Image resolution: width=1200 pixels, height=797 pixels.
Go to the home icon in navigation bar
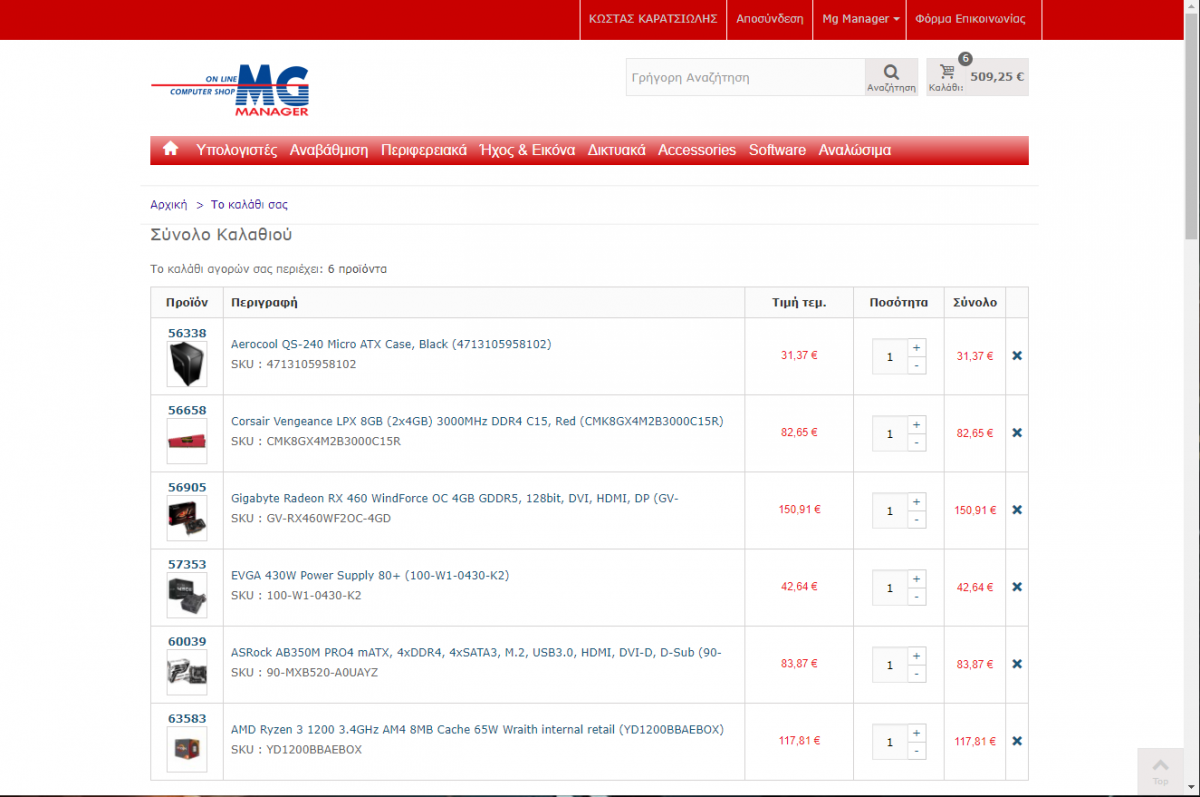point(170,149)
